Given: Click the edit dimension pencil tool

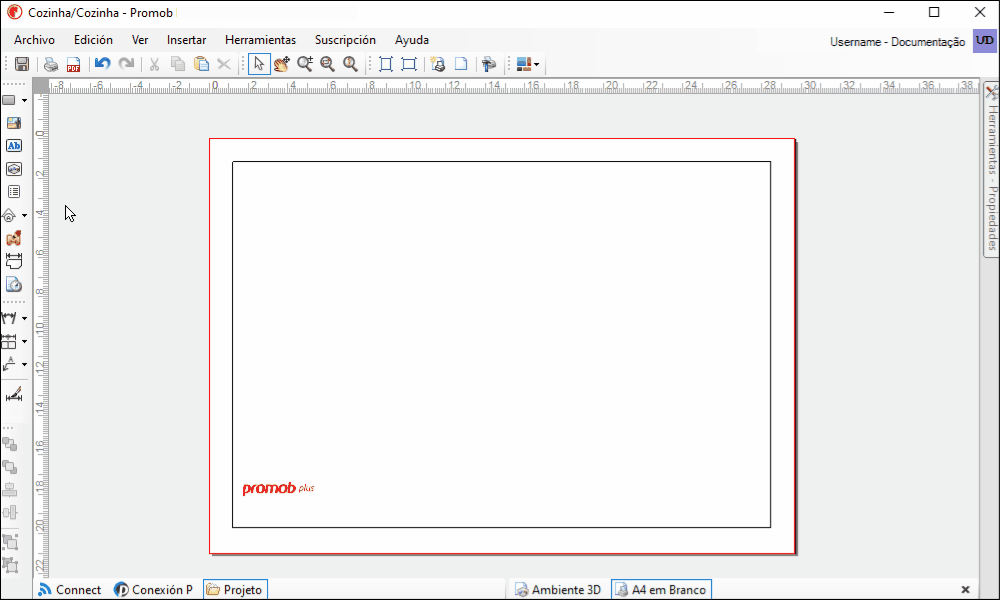Looking at the screenshot, I should point(13,394).
